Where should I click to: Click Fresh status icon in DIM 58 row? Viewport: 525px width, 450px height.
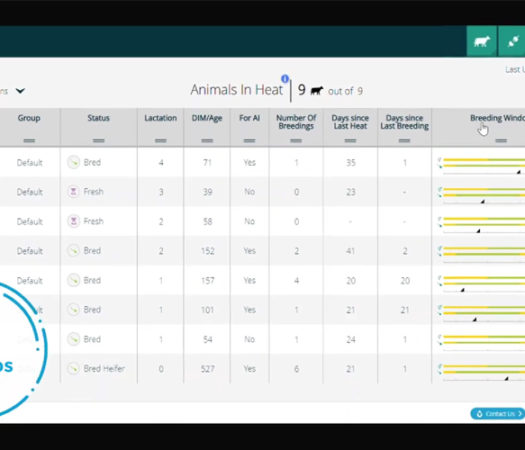[74, 221]
